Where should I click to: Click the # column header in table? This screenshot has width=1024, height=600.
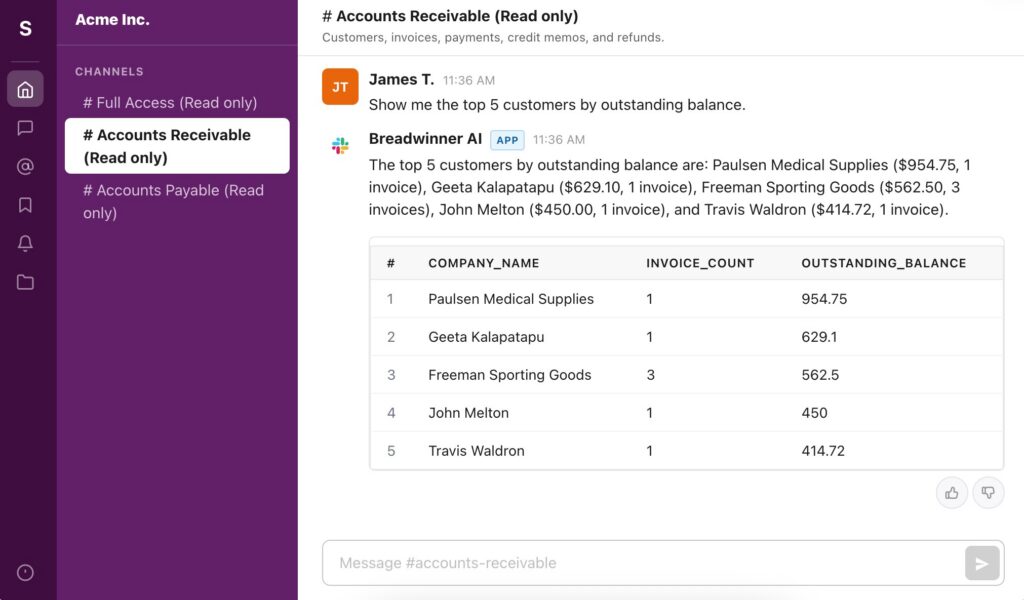pos(391,263)
